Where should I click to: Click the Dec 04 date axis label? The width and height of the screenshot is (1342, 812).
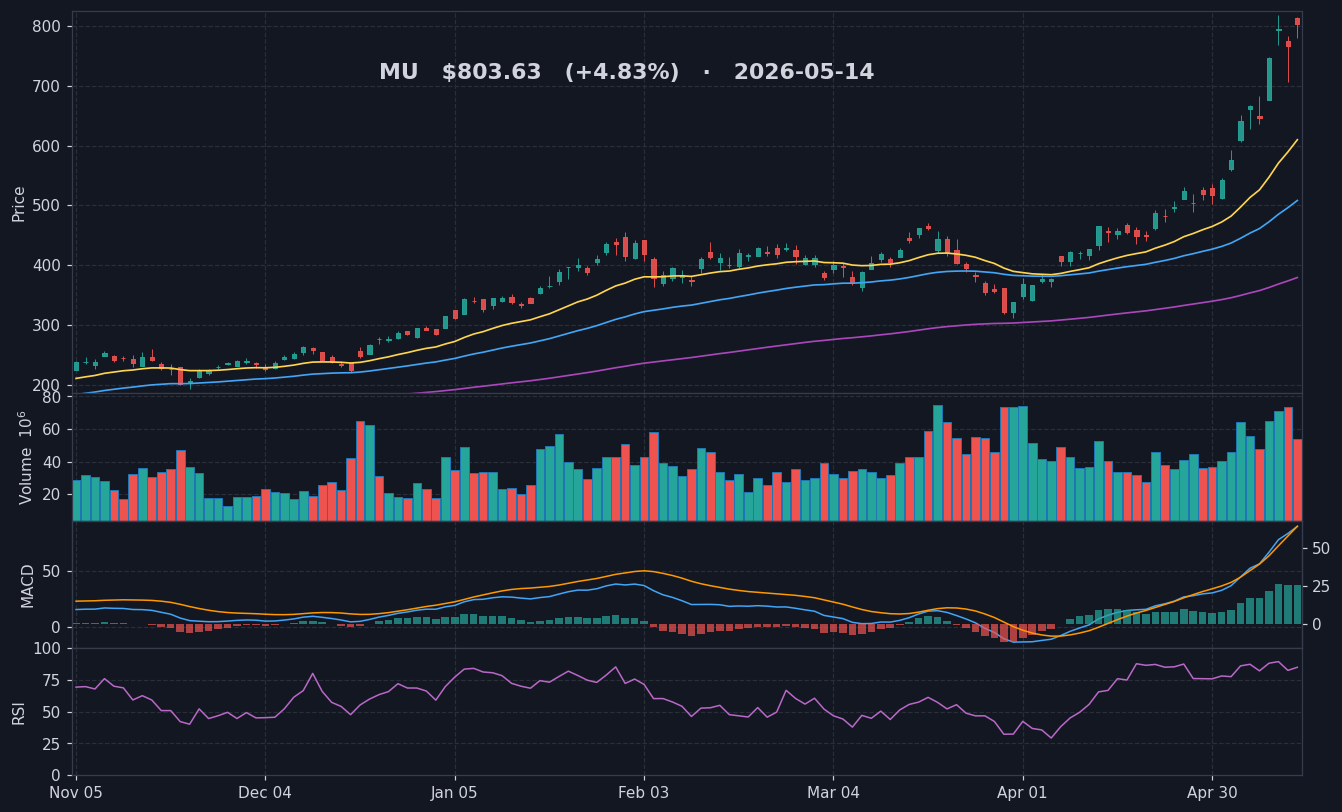[x=265, y=793]
